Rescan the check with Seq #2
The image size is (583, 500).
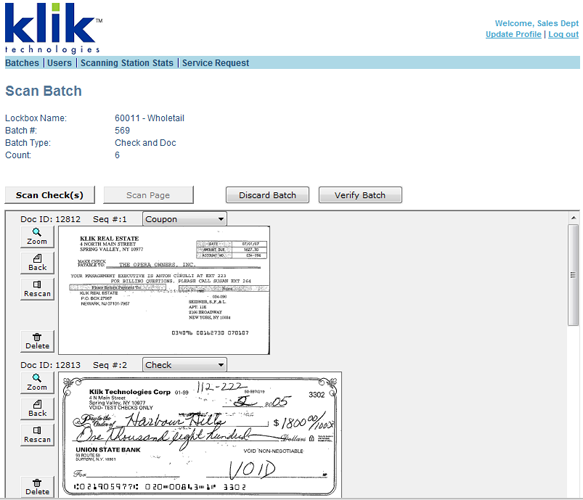(x=37, y=435)
